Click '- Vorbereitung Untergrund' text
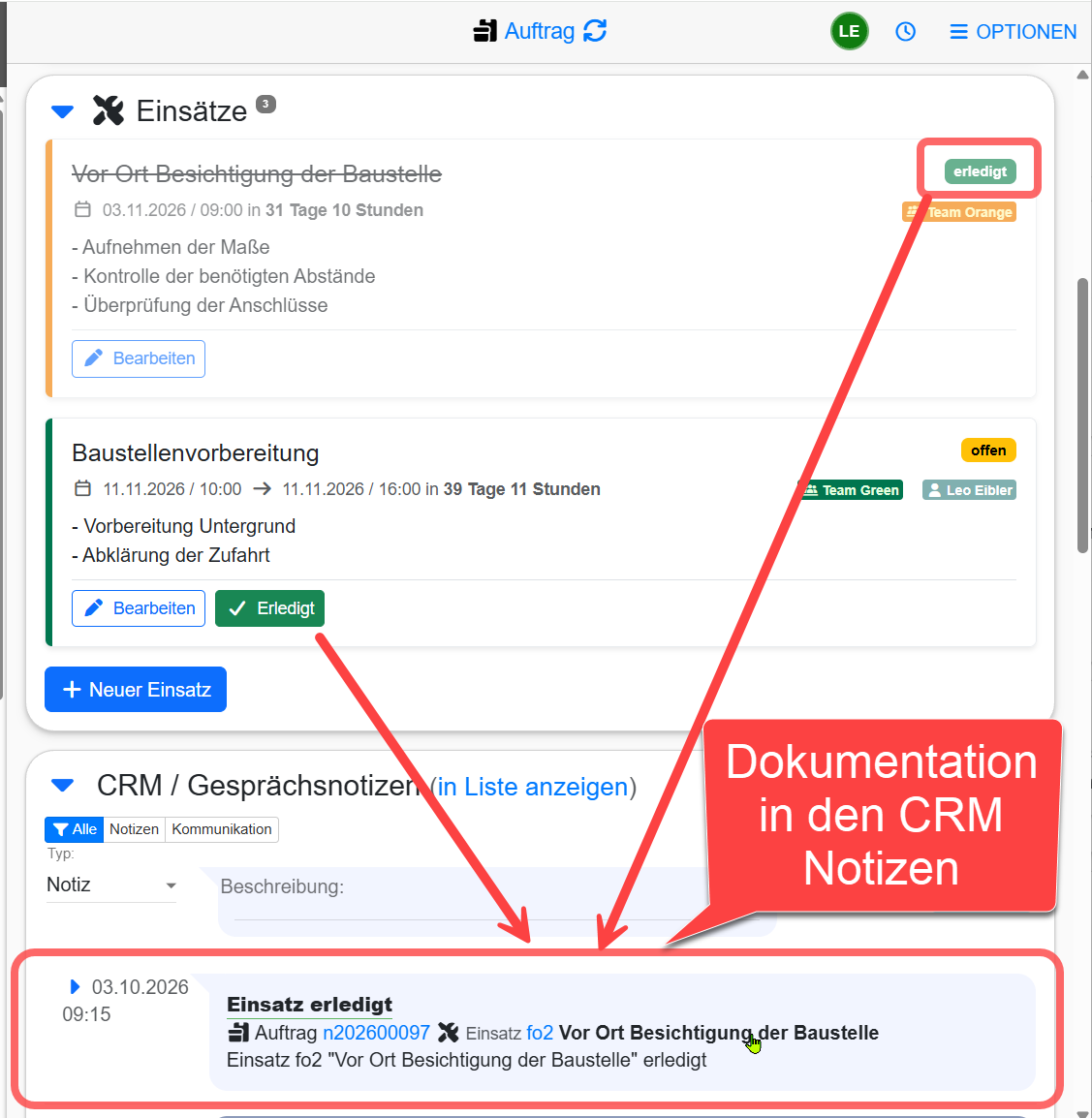1092x1118 pixels. (184, 526)
